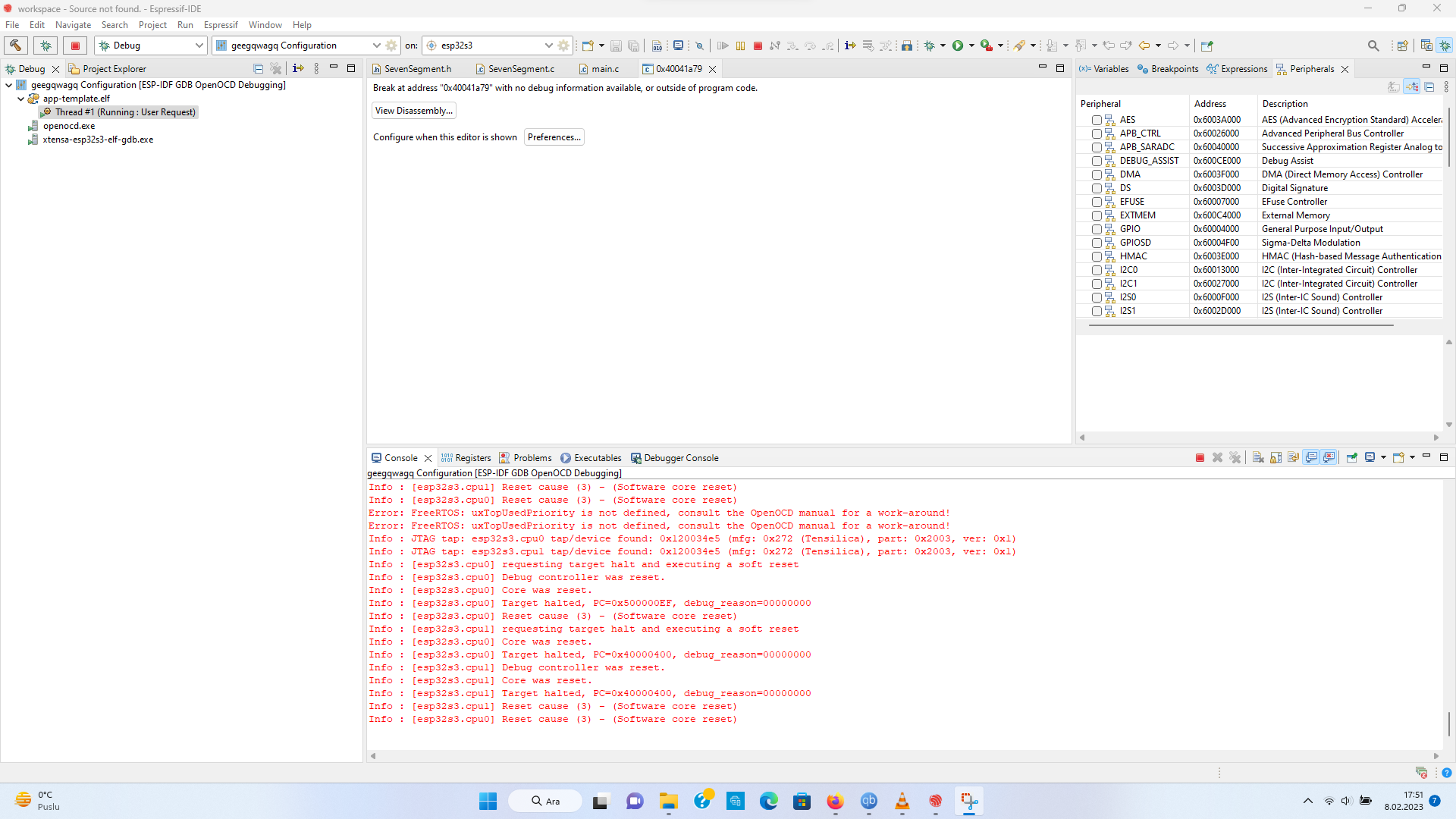Toggle the console Word Wrap icon
Image resolution: width=1456 pixels, height=819 pixels.
click(x=1294, y=458)
